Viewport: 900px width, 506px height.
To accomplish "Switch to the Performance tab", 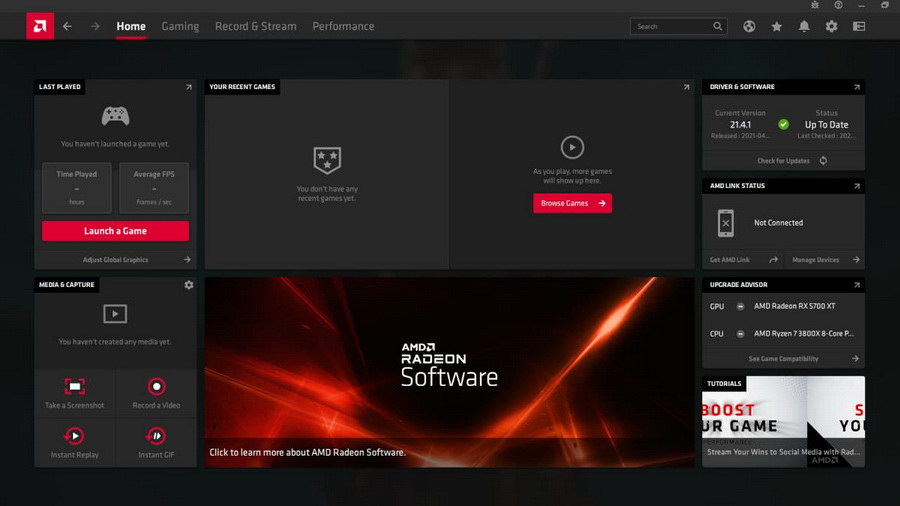I will pyautogui.click(x=343, y=26).
